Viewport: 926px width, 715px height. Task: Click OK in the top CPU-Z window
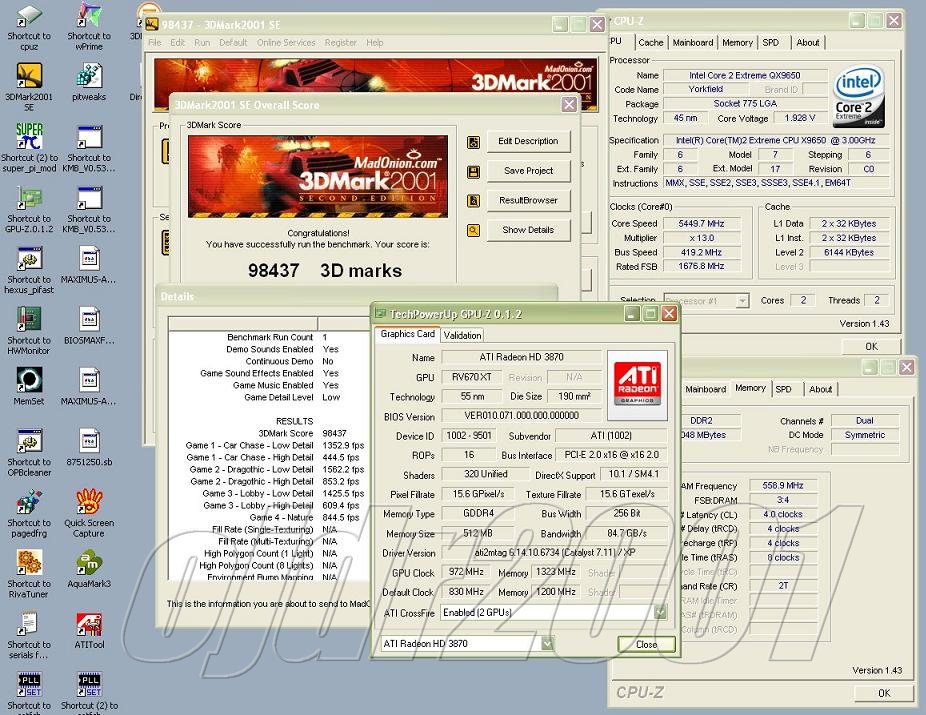871,347
